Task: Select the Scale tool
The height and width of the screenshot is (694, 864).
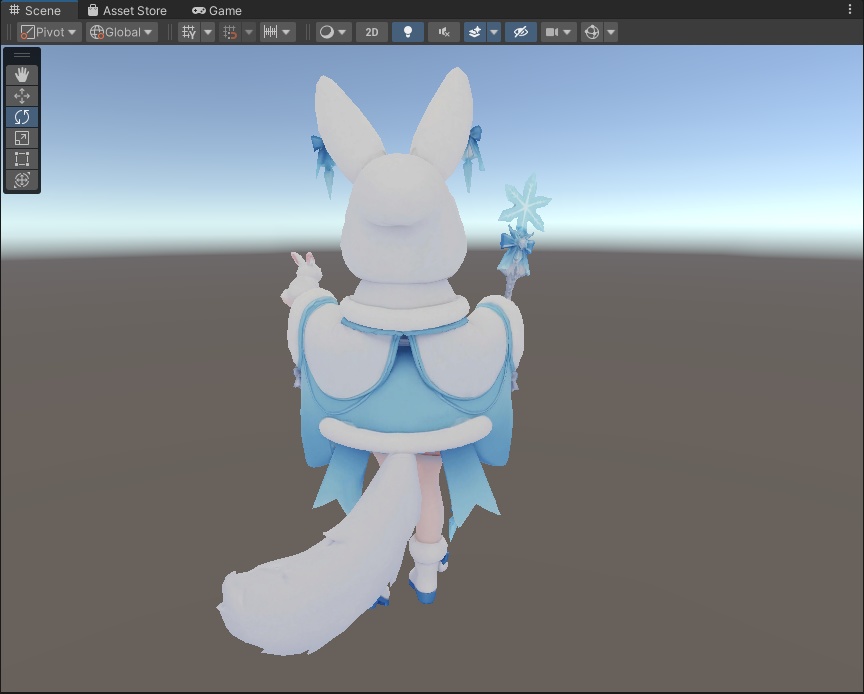Action: [x=22, y=138]
